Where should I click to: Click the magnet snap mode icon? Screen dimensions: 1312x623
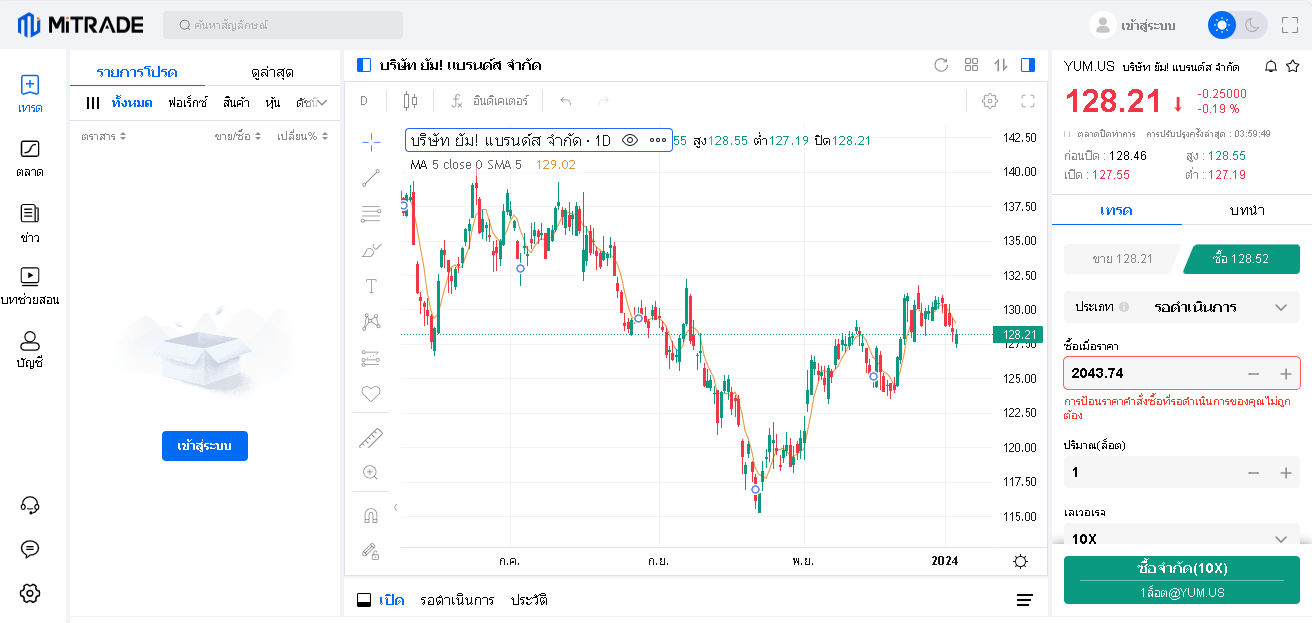371,516
